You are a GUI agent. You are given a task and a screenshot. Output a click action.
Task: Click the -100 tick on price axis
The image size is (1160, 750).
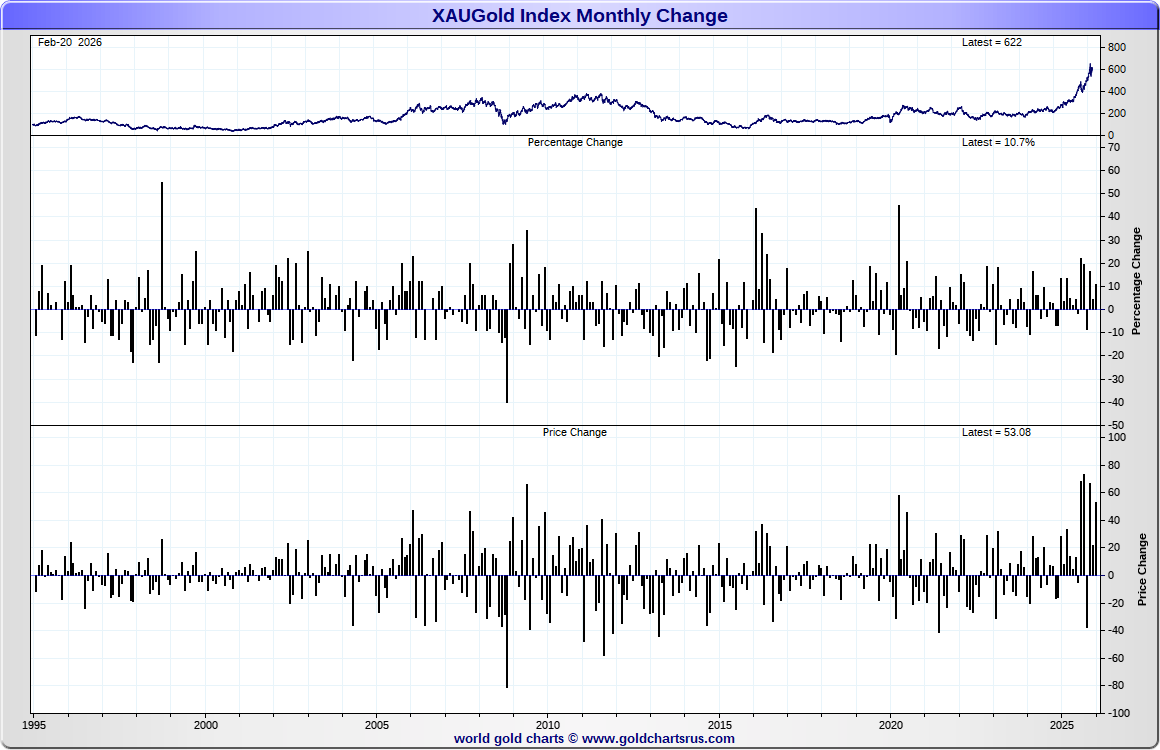point(1119,713)
